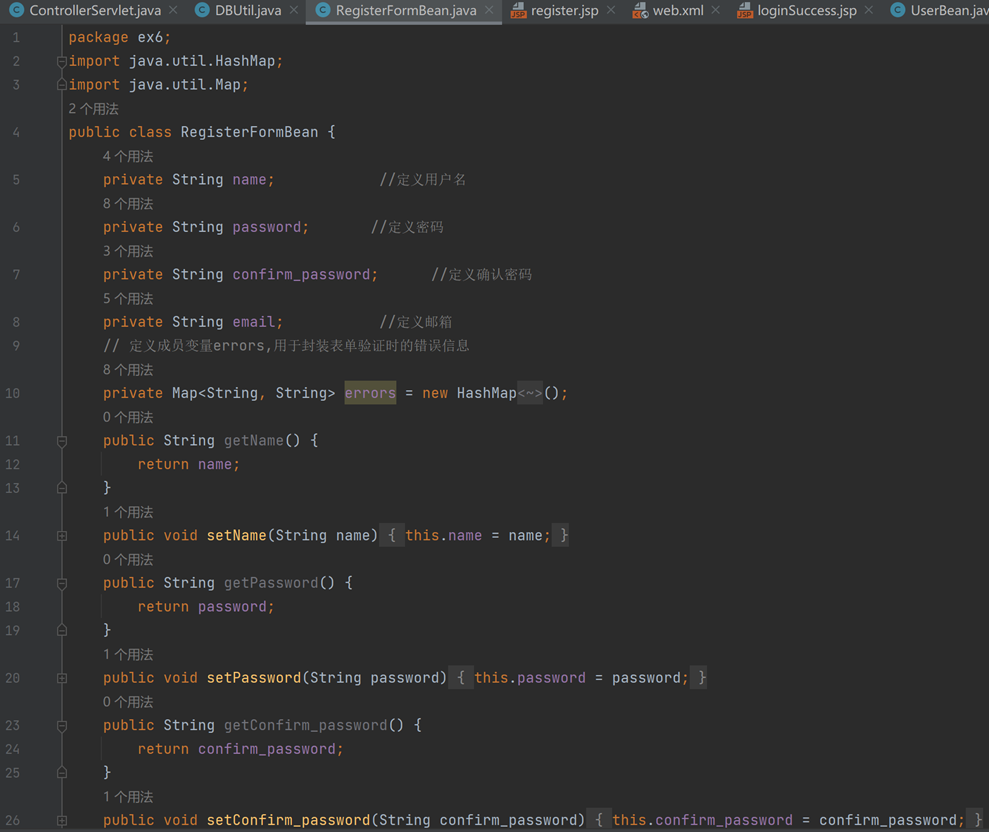This screenshot has height=832, width=989.
Task: Click line number 4 in the gutter
Action: coord(16,132)
